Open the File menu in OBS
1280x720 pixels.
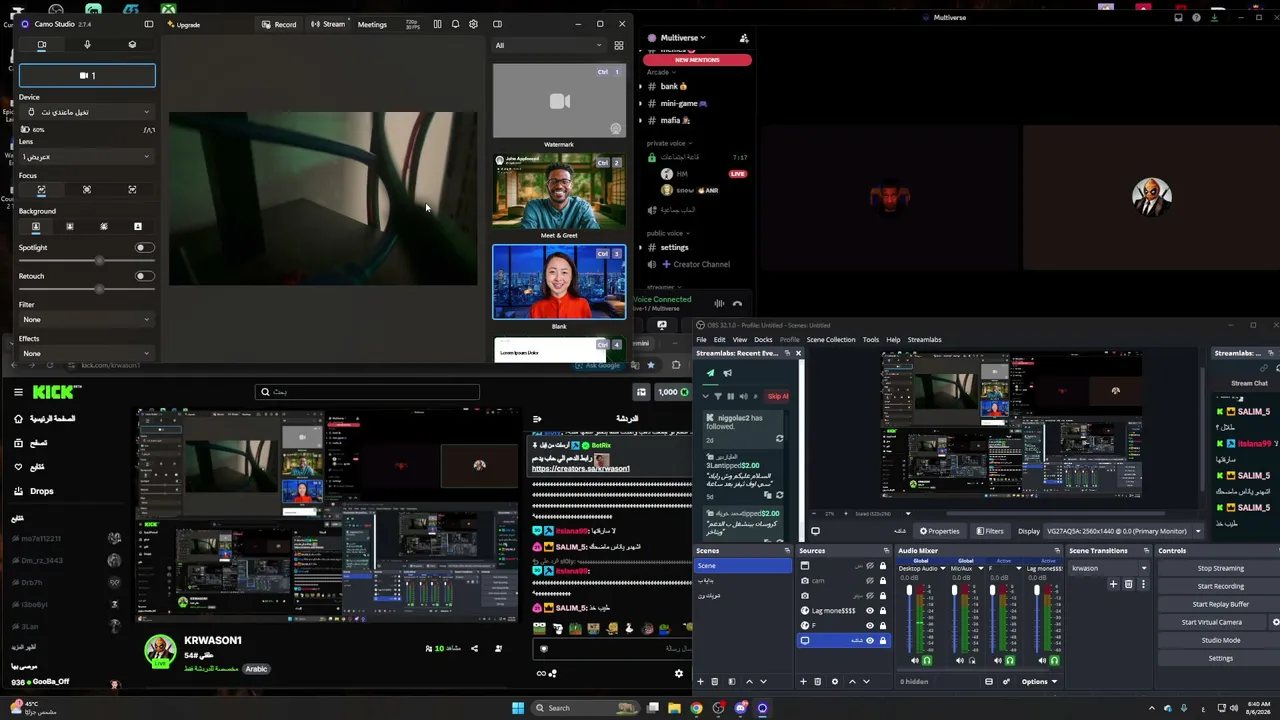pos(701,340)
